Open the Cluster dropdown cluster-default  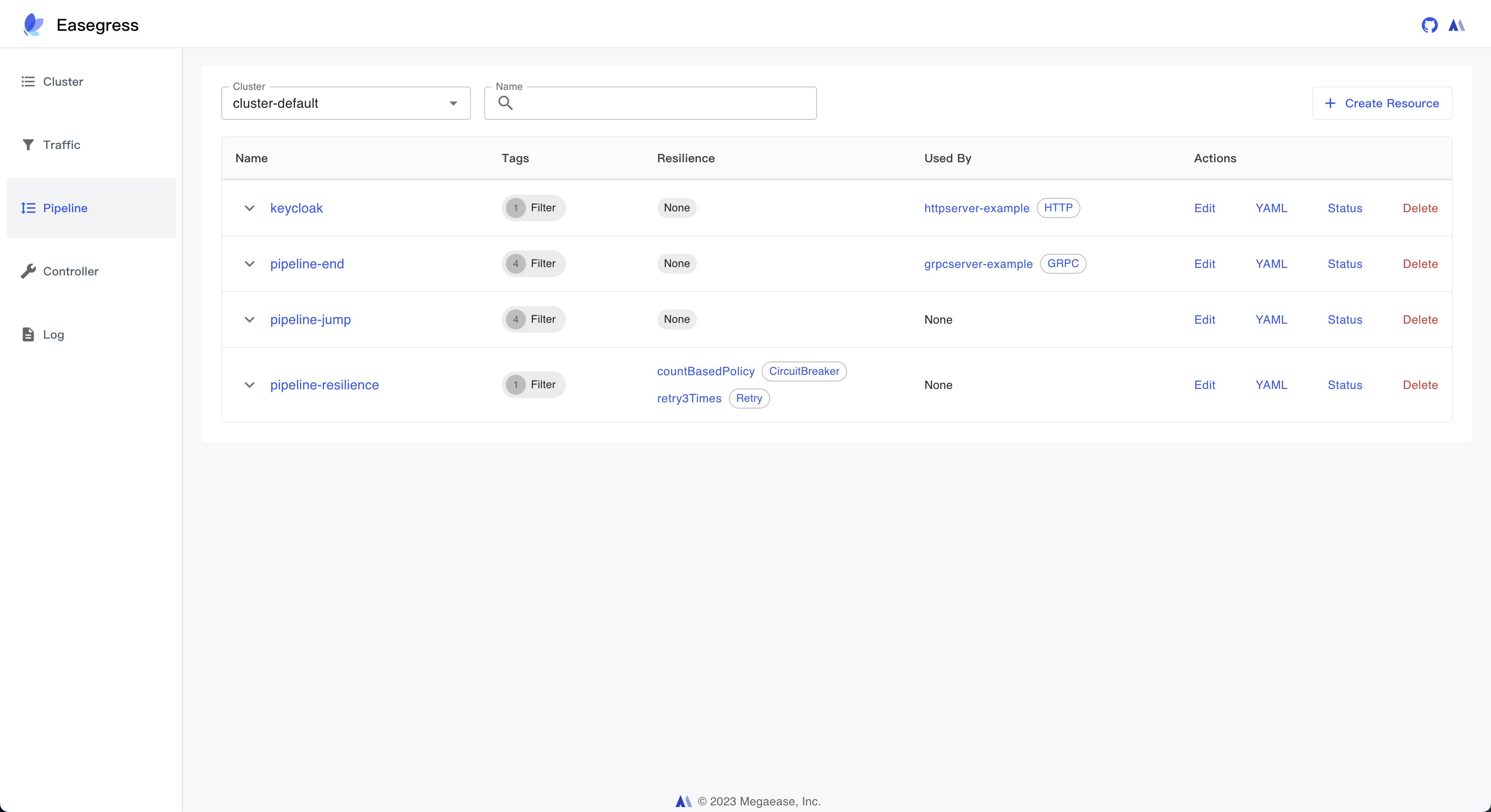346,104
